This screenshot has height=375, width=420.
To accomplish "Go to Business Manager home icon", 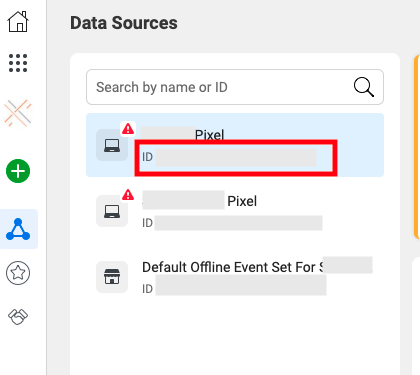I will coord(18,22).
